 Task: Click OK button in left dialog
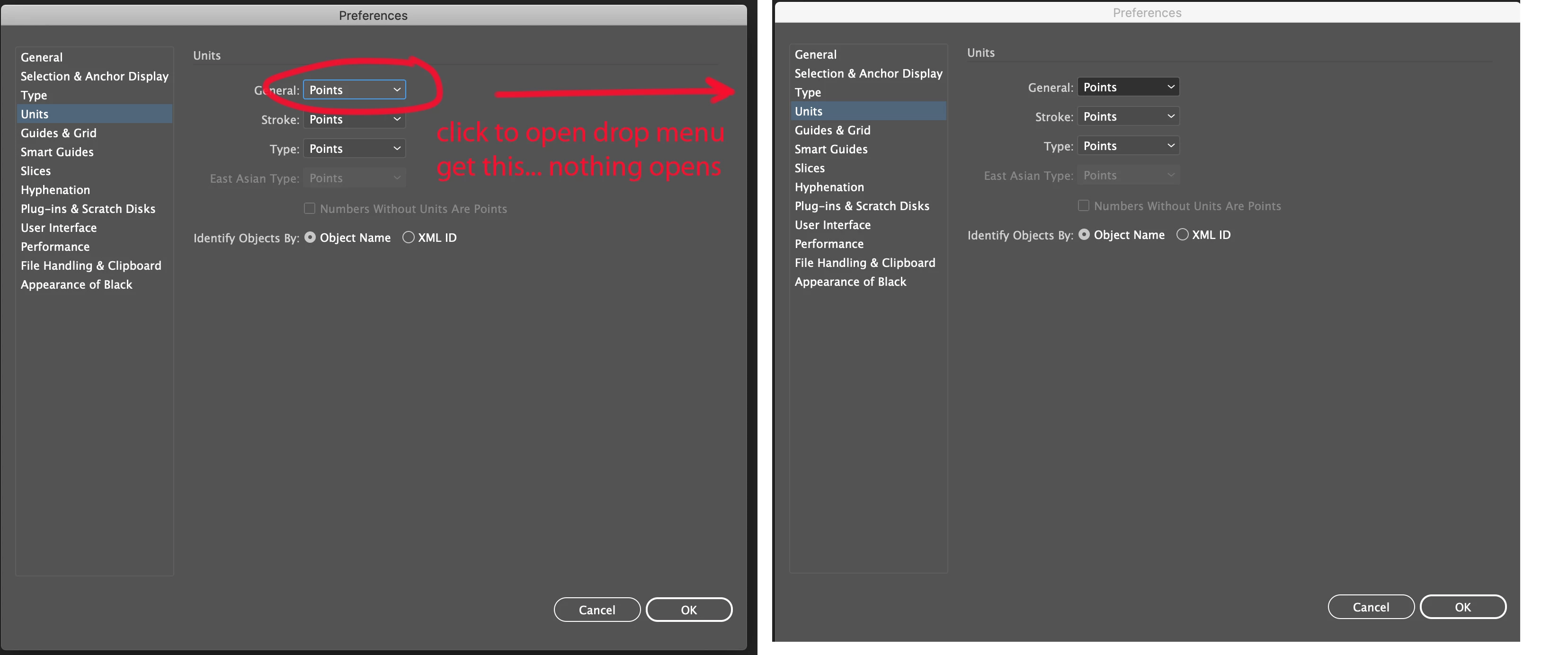[688, 610]
